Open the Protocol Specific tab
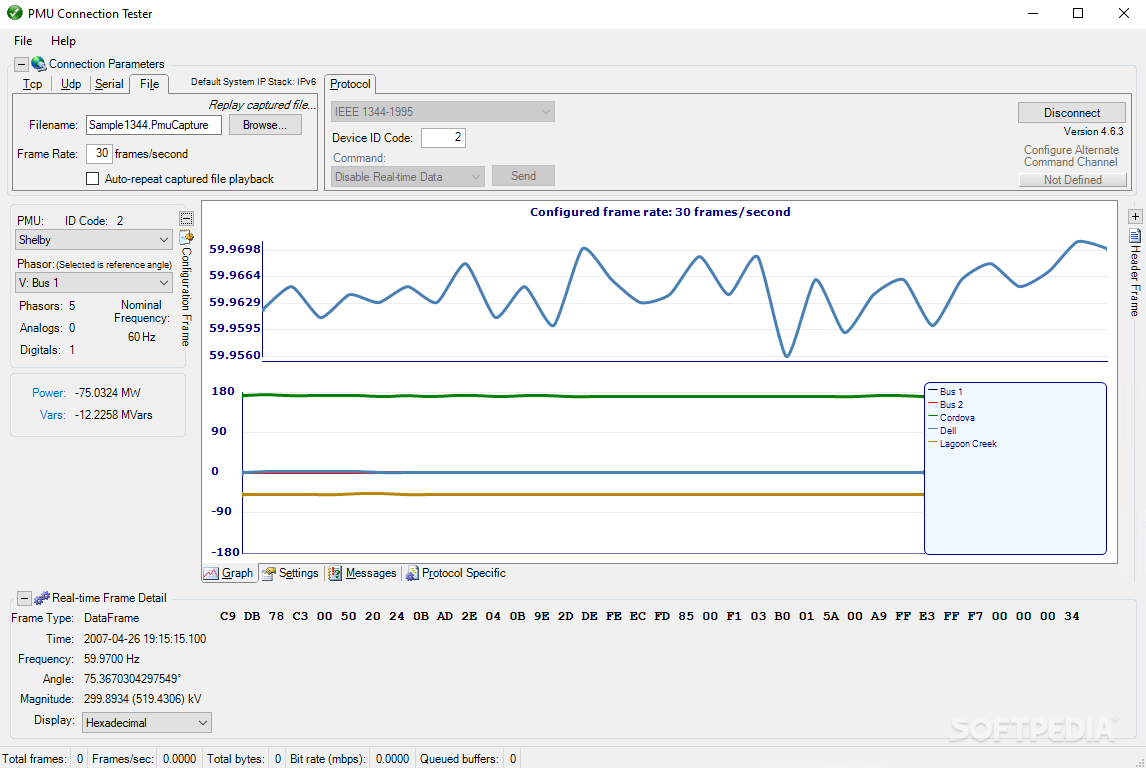Screen dimensions: 1146x768 [x=456, y=574]
